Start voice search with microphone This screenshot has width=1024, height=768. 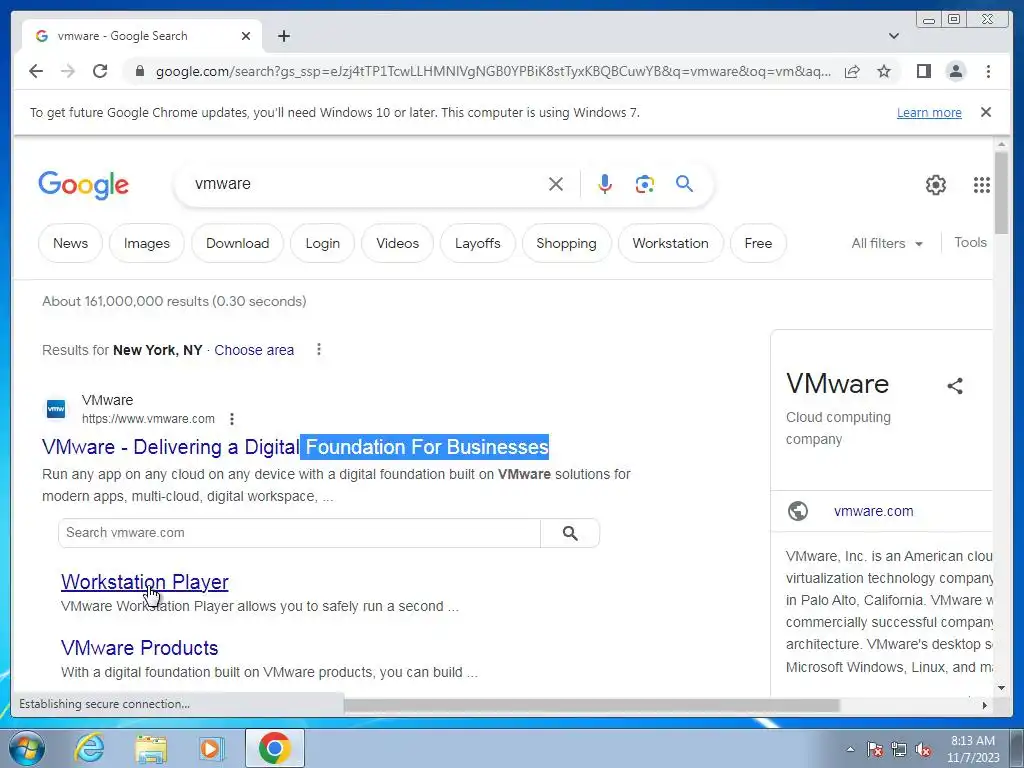[x=605, y=184]
